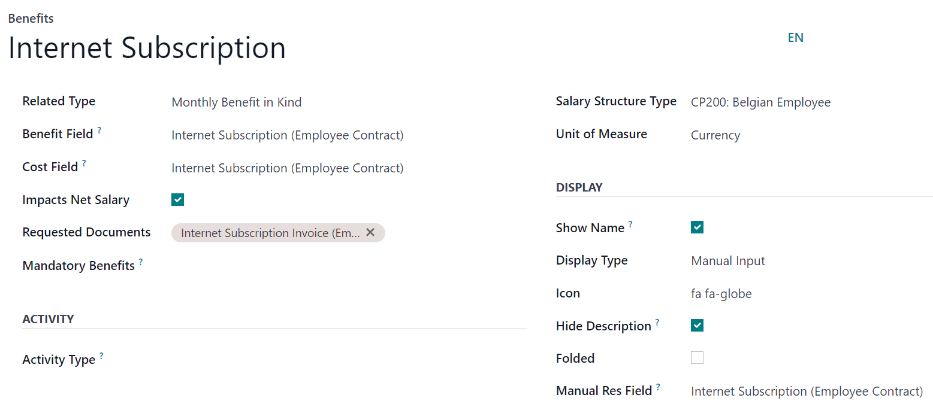Show Hide Description help tooltip
The height and width of the screenshot is (404, 933).
click(x=657, y=323)
